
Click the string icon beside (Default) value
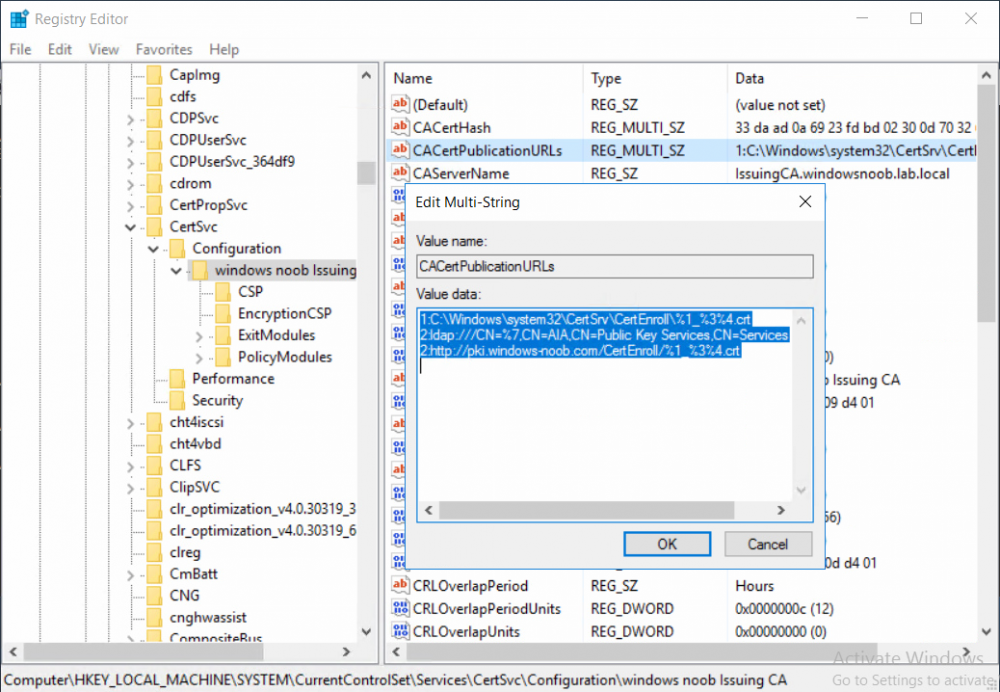pos(400,103)
